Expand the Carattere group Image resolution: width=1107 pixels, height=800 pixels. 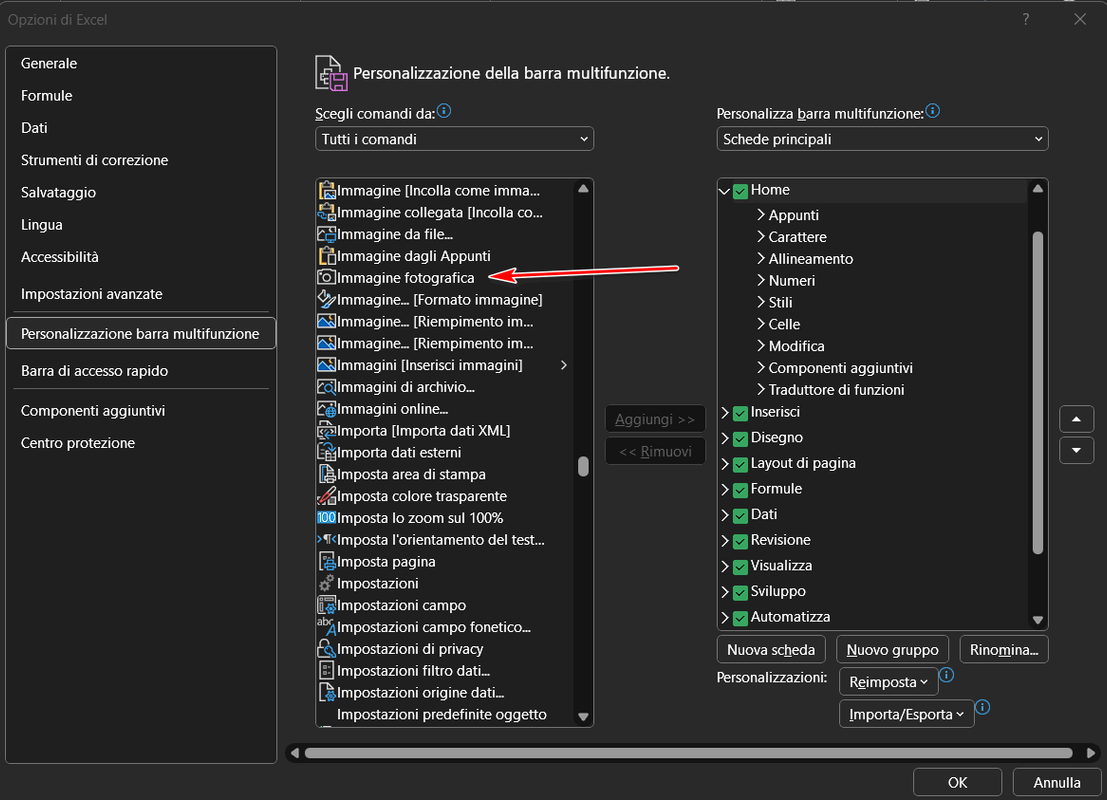(761, 236)
